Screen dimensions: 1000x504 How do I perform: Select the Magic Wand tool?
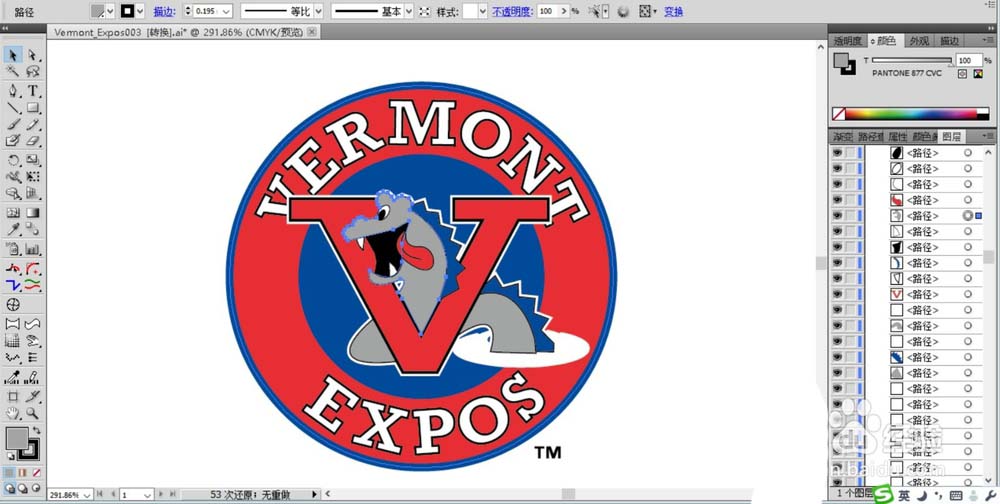click(x=13, y=71)
